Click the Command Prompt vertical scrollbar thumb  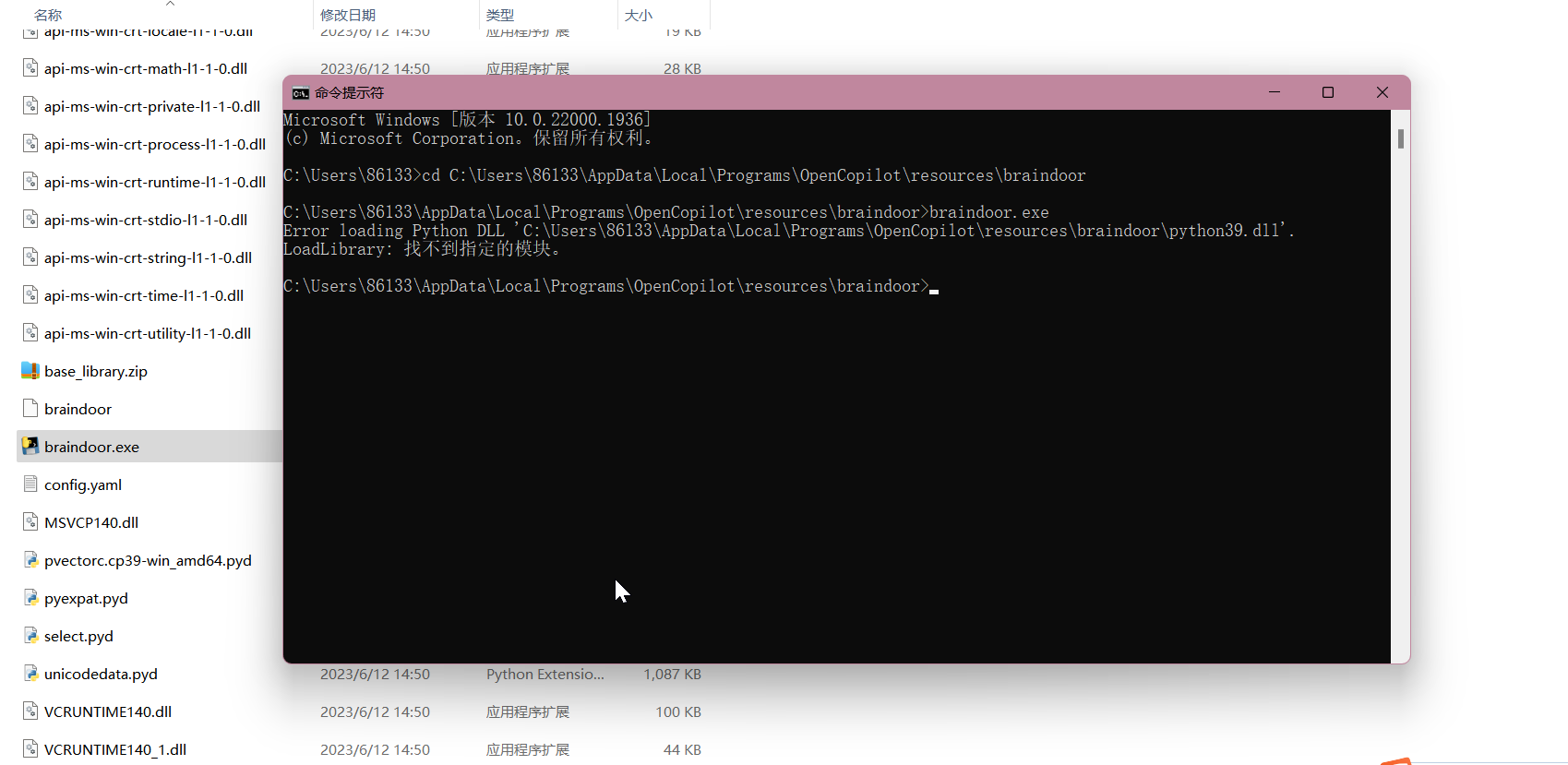point(1401,138)
